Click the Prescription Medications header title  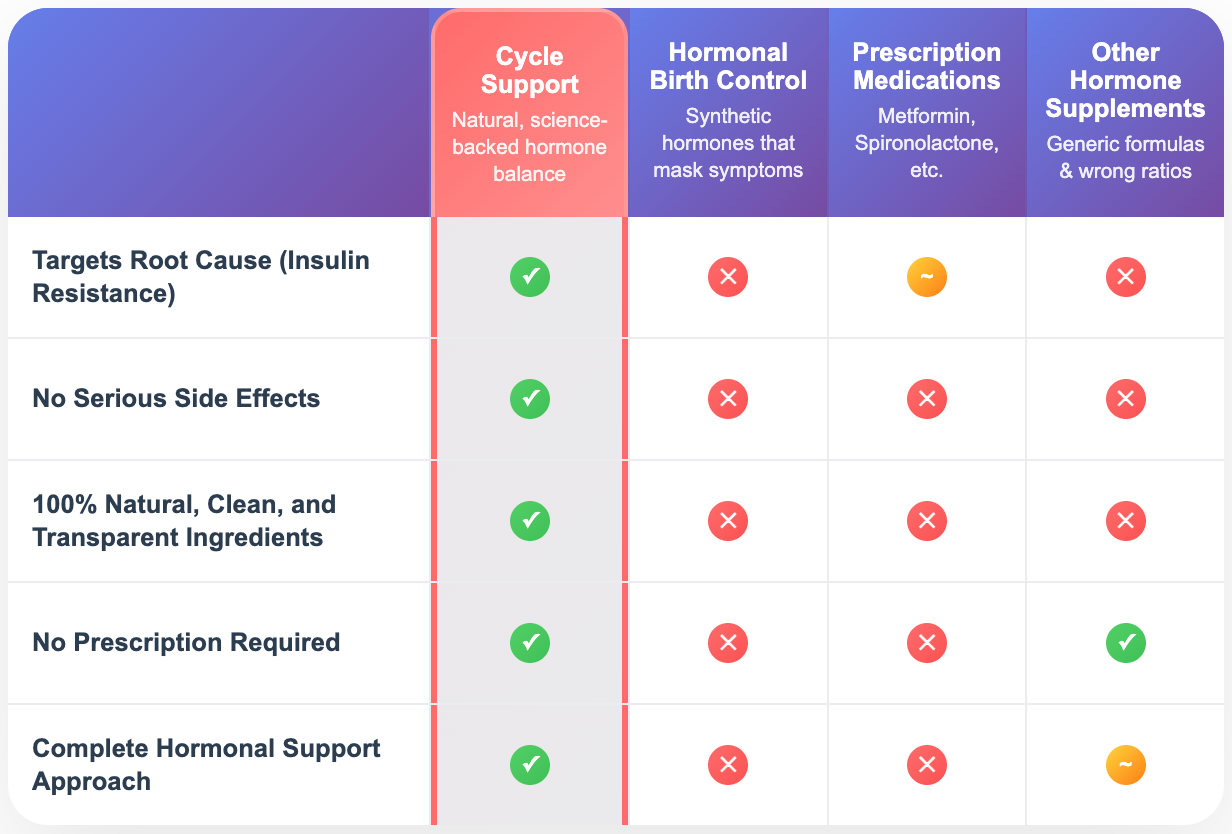[x=926, y=66]
